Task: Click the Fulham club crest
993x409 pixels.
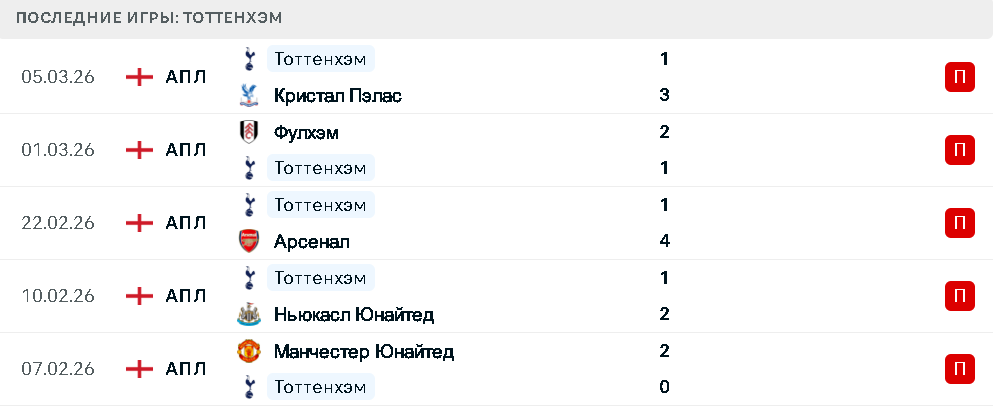Action: click(247, 132)
